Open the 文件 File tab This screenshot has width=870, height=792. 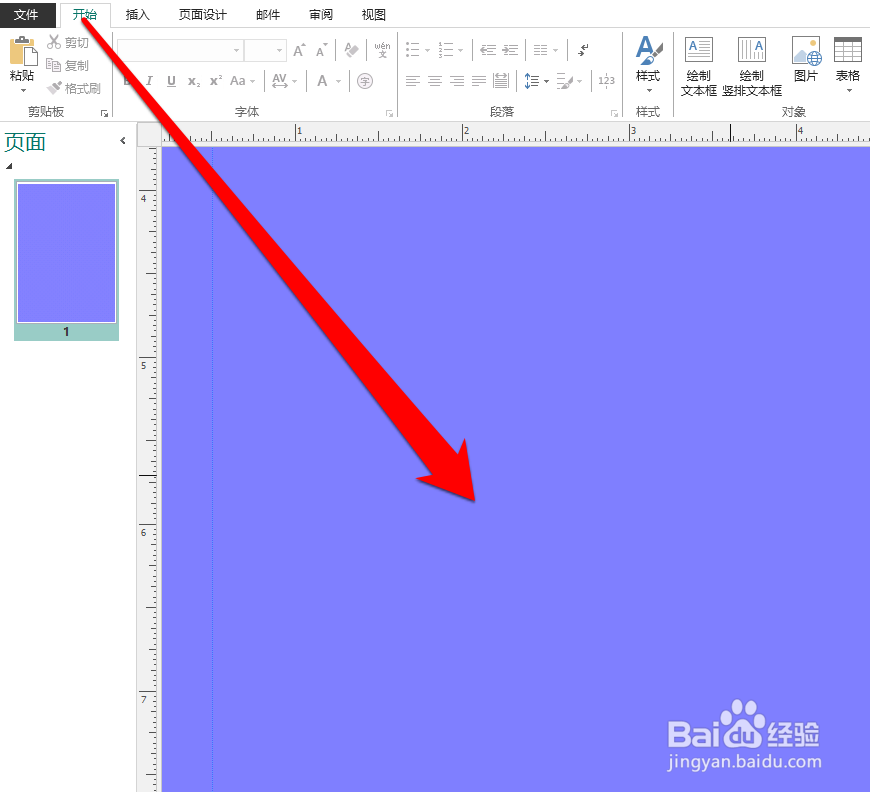coord(27,14)
